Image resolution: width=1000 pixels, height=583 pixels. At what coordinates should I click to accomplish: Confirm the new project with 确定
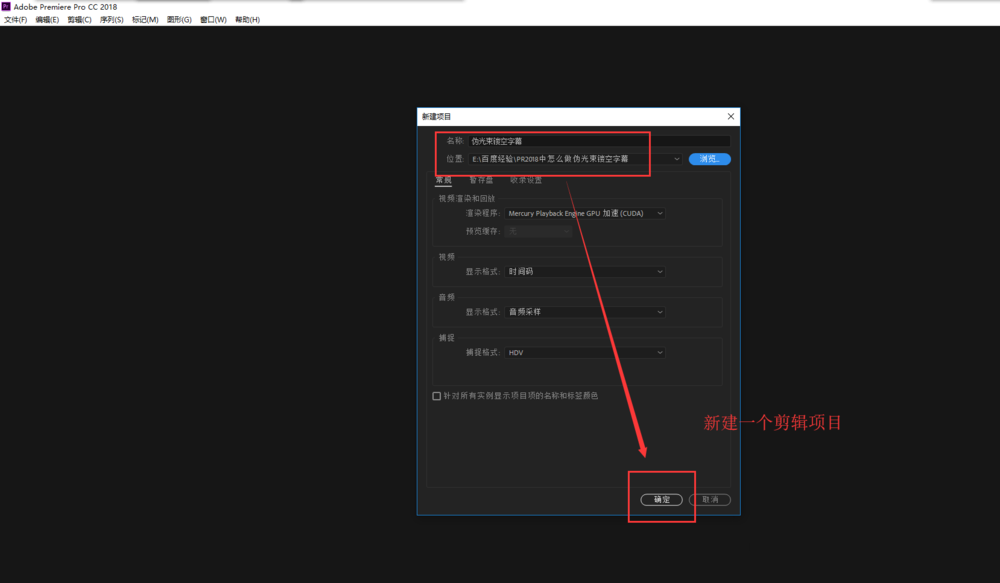661,499
